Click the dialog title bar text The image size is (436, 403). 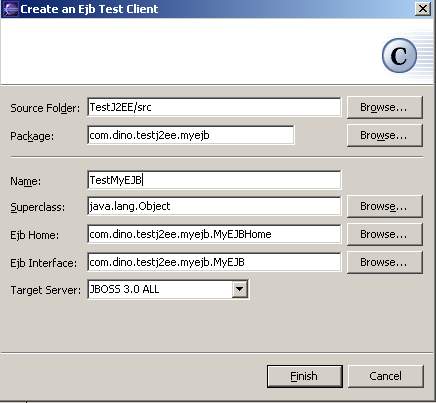click(89, 9)
